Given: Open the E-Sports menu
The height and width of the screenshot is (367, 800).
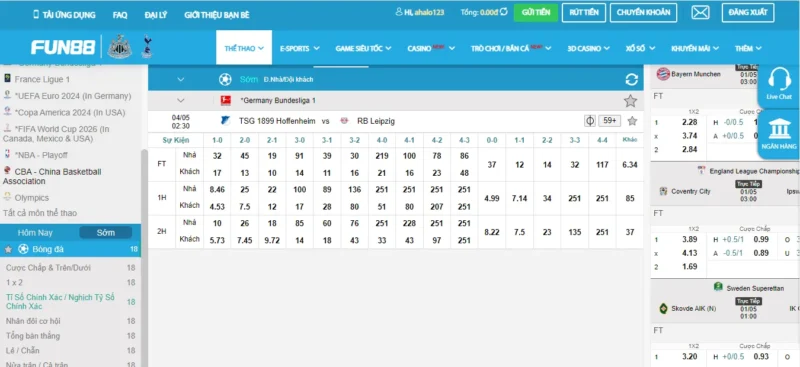Looking at the screenshot, I should pyautogui.click(x=299, y=48).
